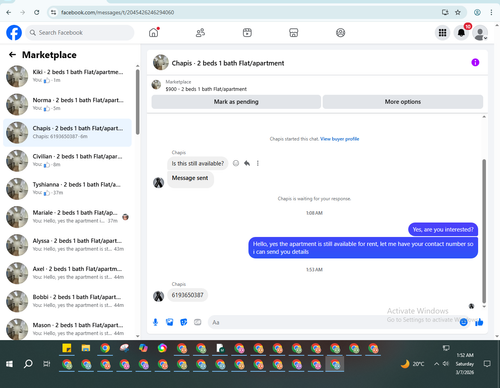Open the Friends icon in top navigation
Viewport: 500px width, 388px height.
[x=200, y=33]
